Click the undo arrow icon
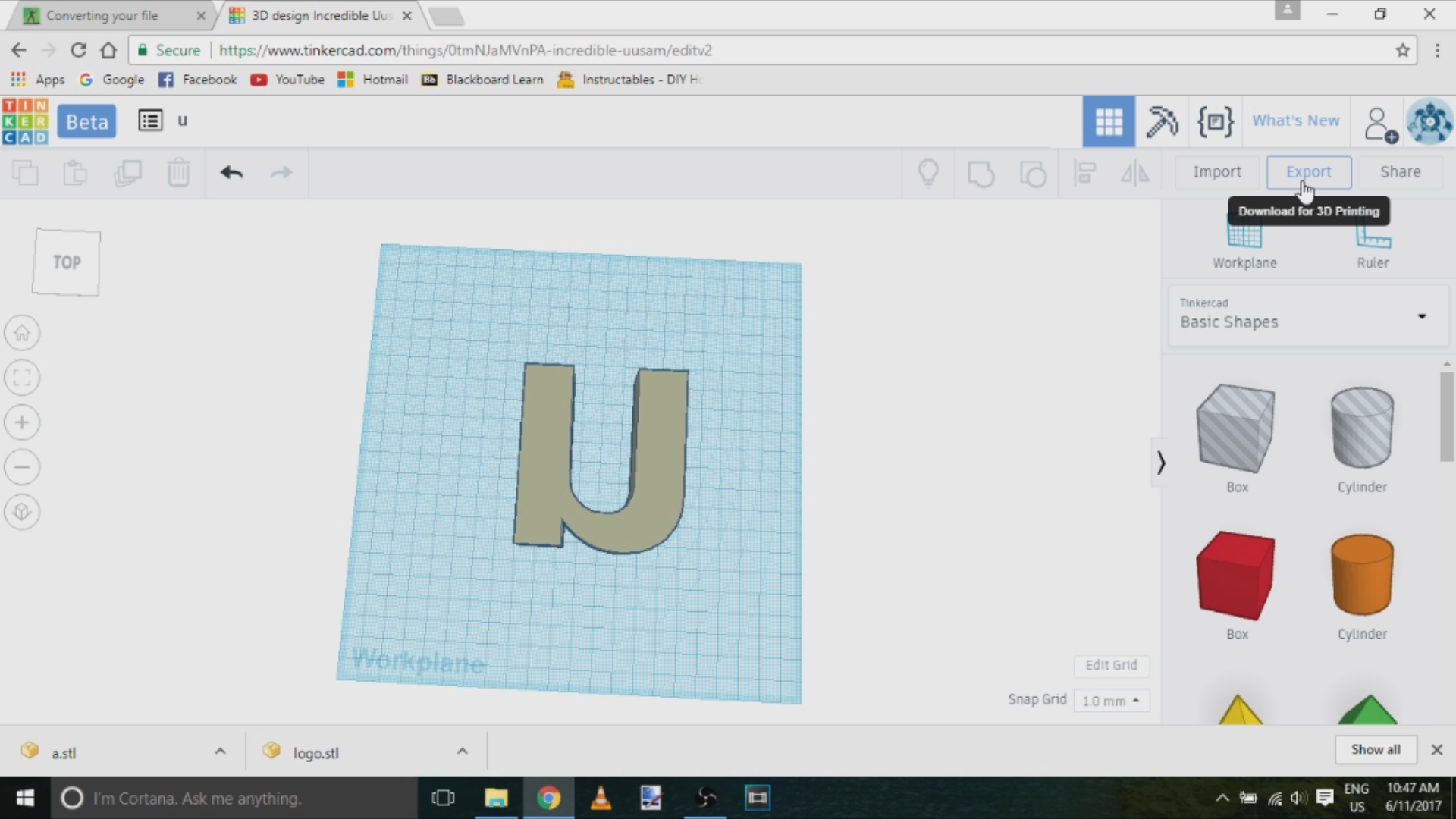 pos(231,173)
